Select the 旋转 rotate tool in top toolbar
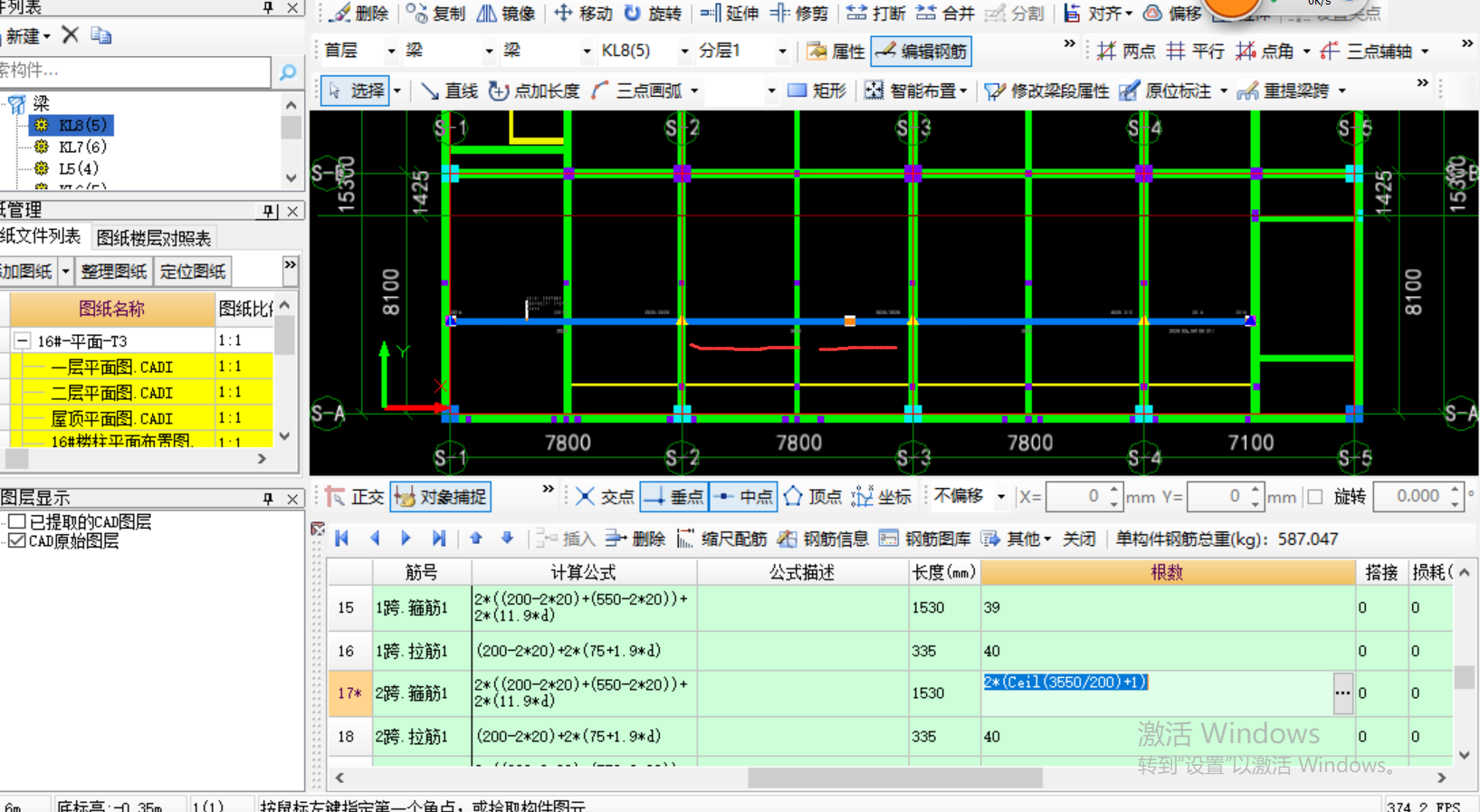The image size is (1480, 812). click(653, 14)
